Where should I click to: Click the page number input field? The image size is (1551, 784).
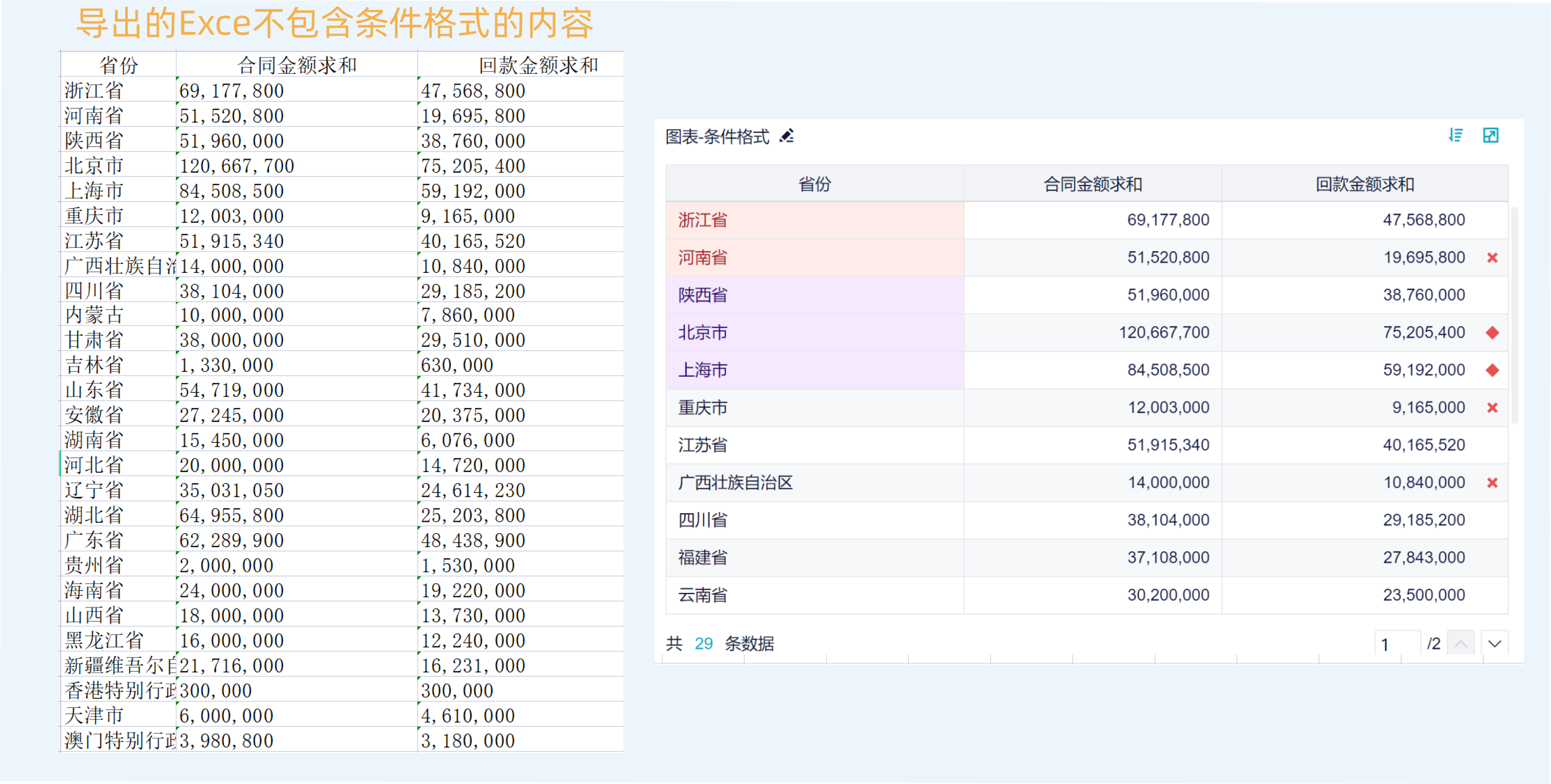pos(1397,644)
